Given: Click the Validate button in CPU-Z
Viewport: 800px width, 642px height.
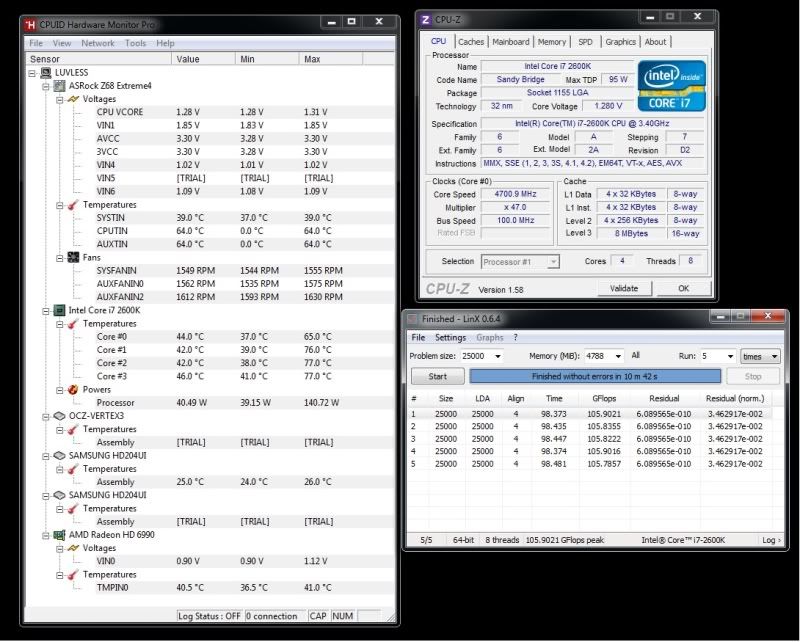Looking at the screenshot, I should (x=624, y=288).
